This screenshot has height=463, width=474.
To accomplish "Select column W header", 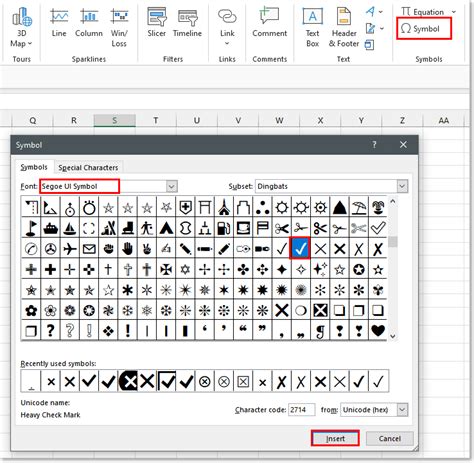I will pos(279,120).
